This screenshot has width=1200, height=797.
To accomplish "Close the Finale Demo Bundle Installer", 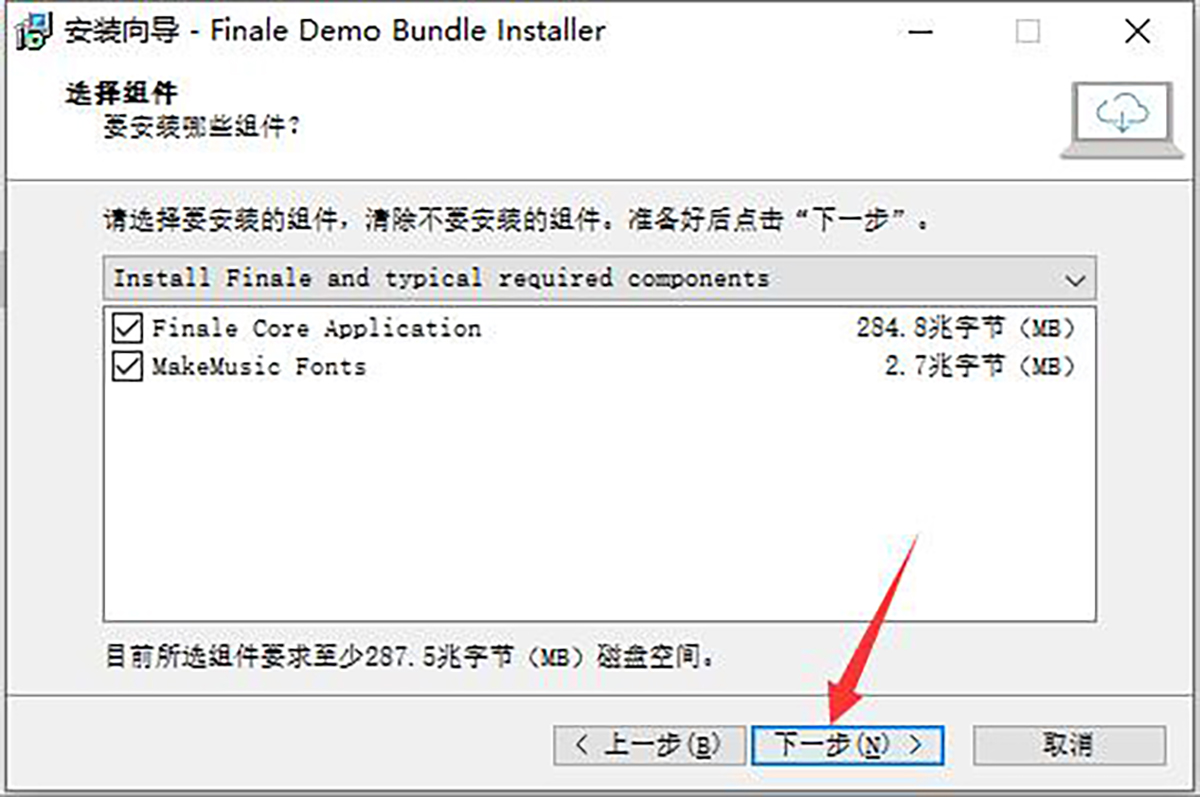I will coord(1137,32).
